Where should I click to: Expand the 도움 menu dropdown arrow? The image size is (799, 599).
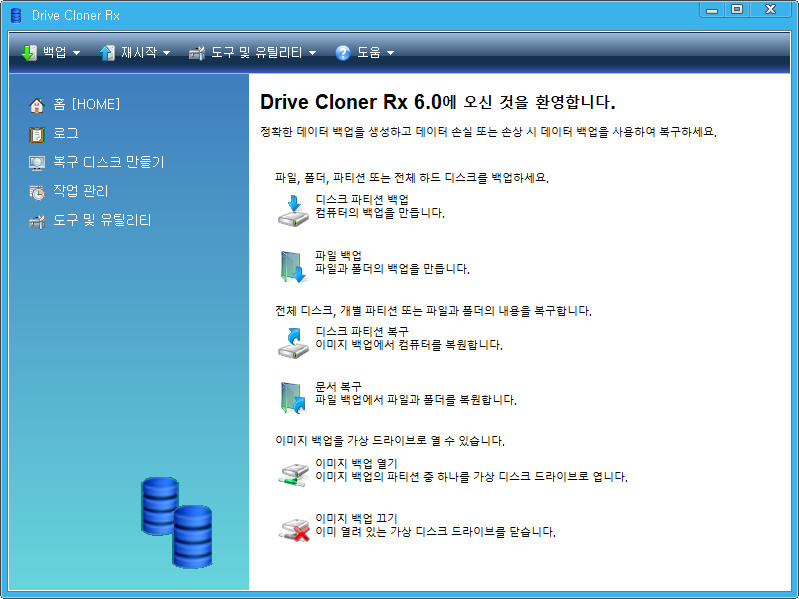[390, 53]
